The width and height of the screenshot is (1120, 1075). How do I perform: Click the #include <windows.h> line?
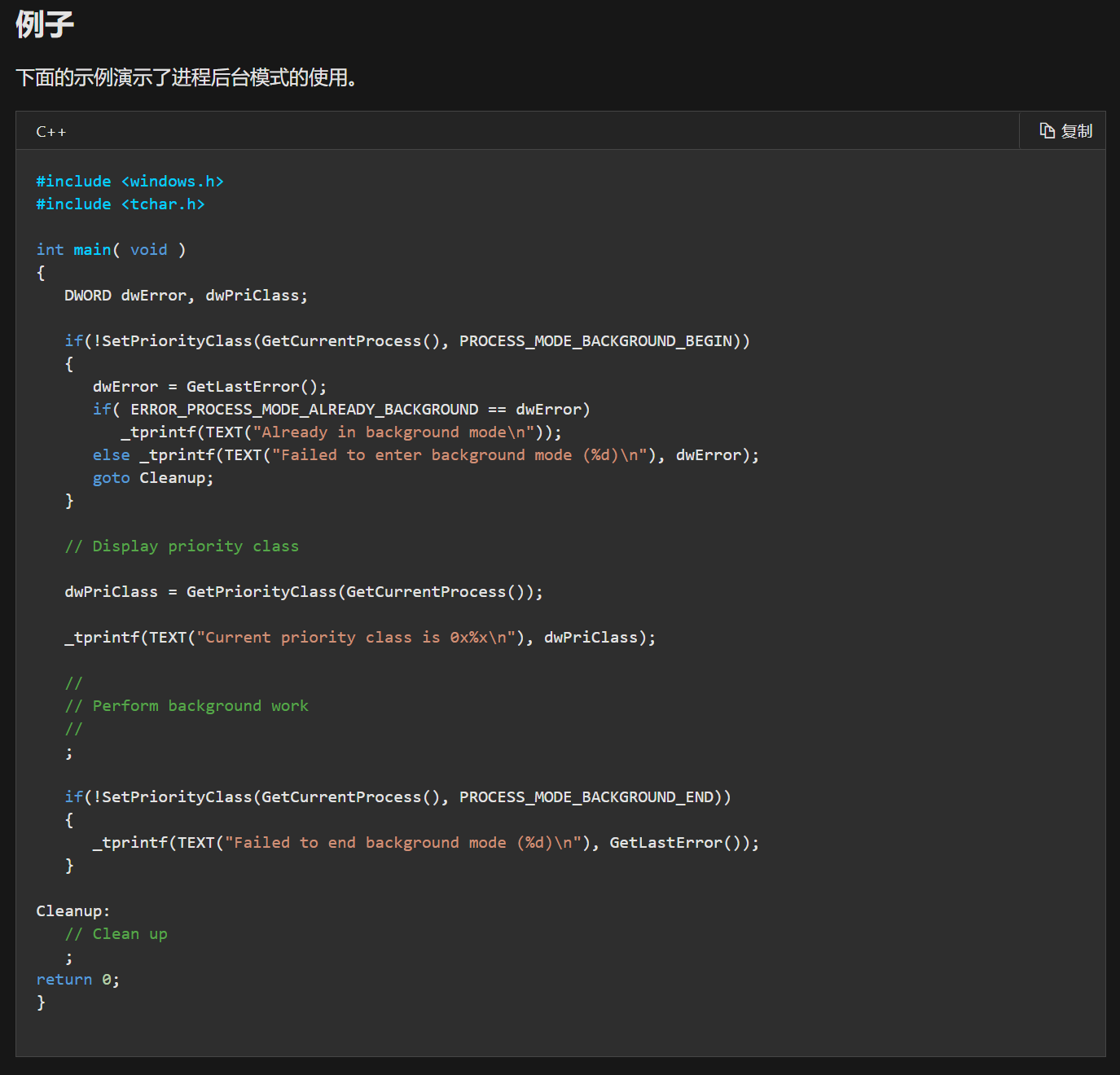click(x=130, y=182)
